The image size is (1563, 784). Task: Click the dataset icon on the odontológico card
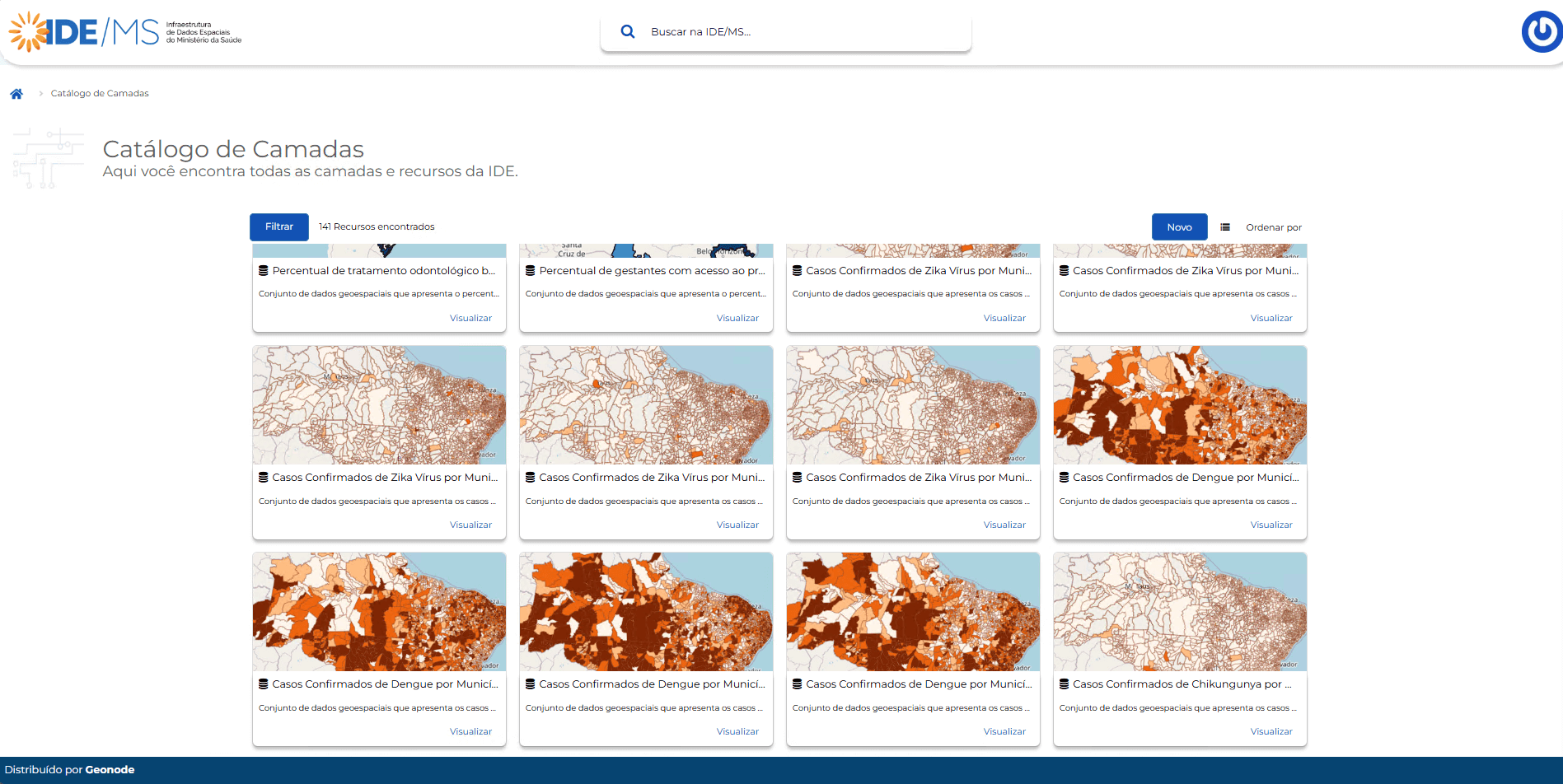pyautogui.click(x=264, y=270)
